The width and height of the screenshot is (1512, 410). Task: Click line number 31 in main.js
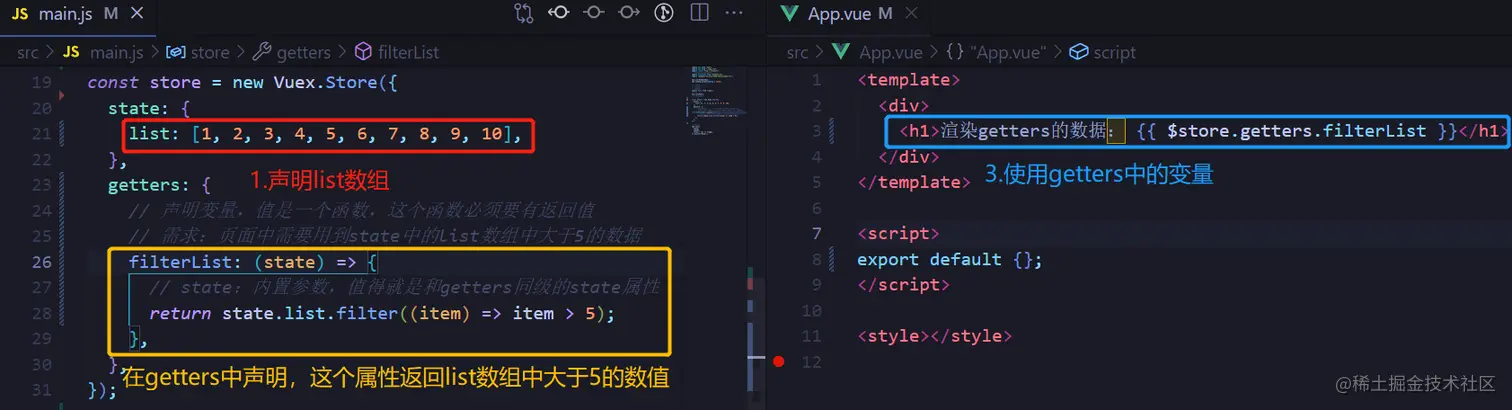click(x=41, y=389)
